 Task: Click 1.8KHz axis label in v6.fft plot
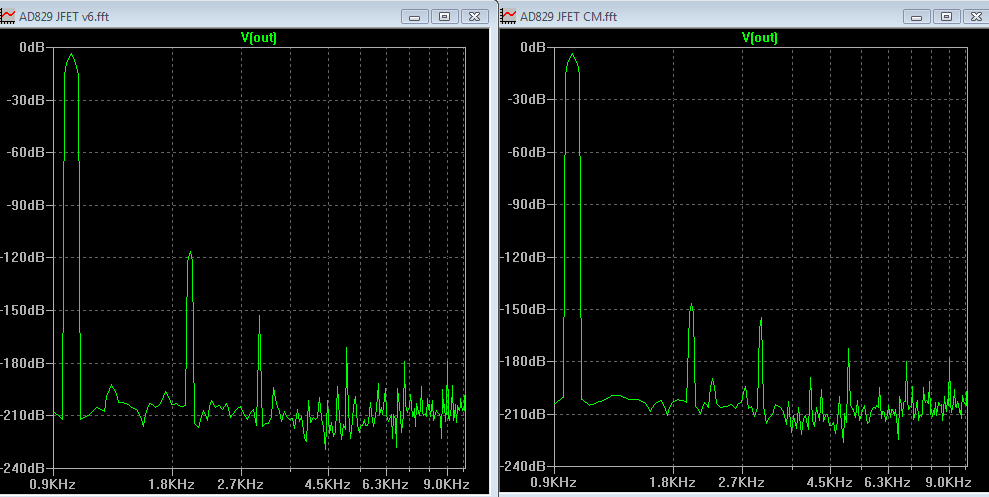[172, 484]
